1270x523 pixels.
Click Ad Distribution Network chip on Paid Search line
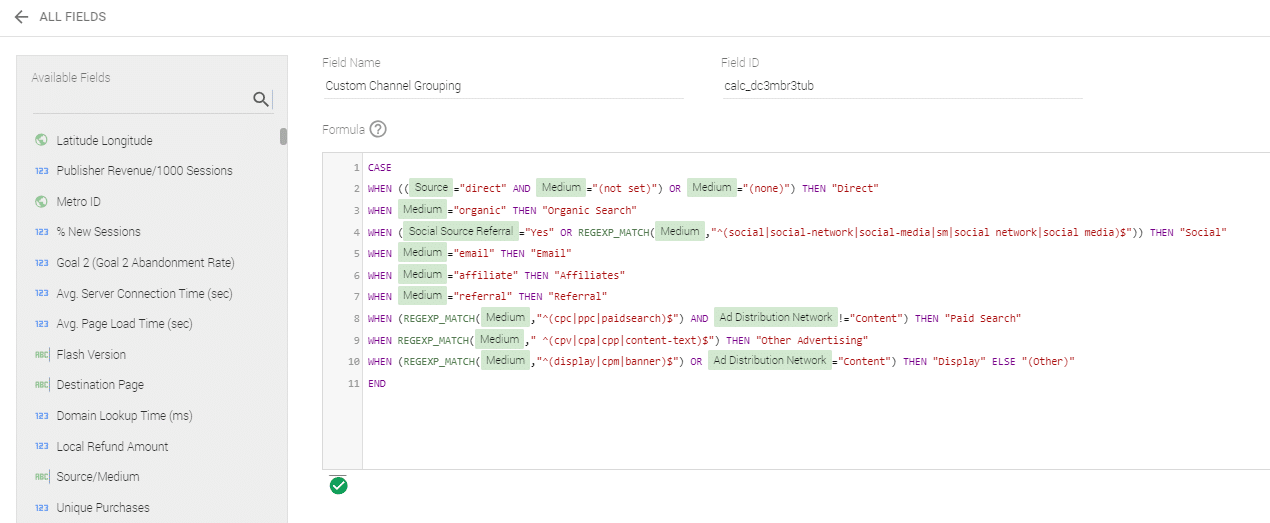pyautogui.click(x=776, y=318)
